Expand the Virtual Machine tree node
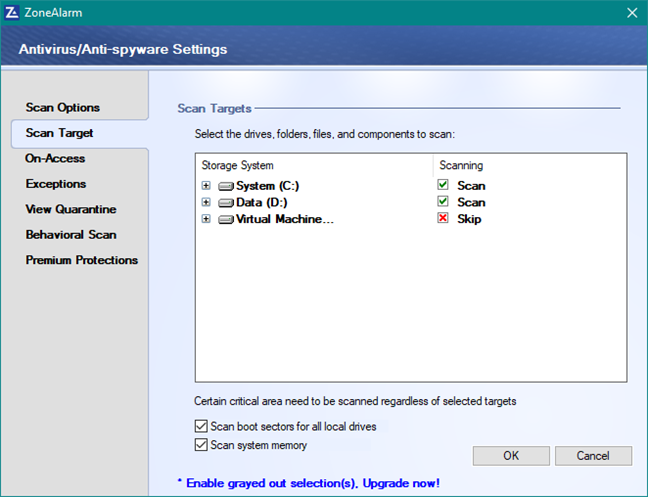The image size is (648, 497). click(x=206, y=219)
